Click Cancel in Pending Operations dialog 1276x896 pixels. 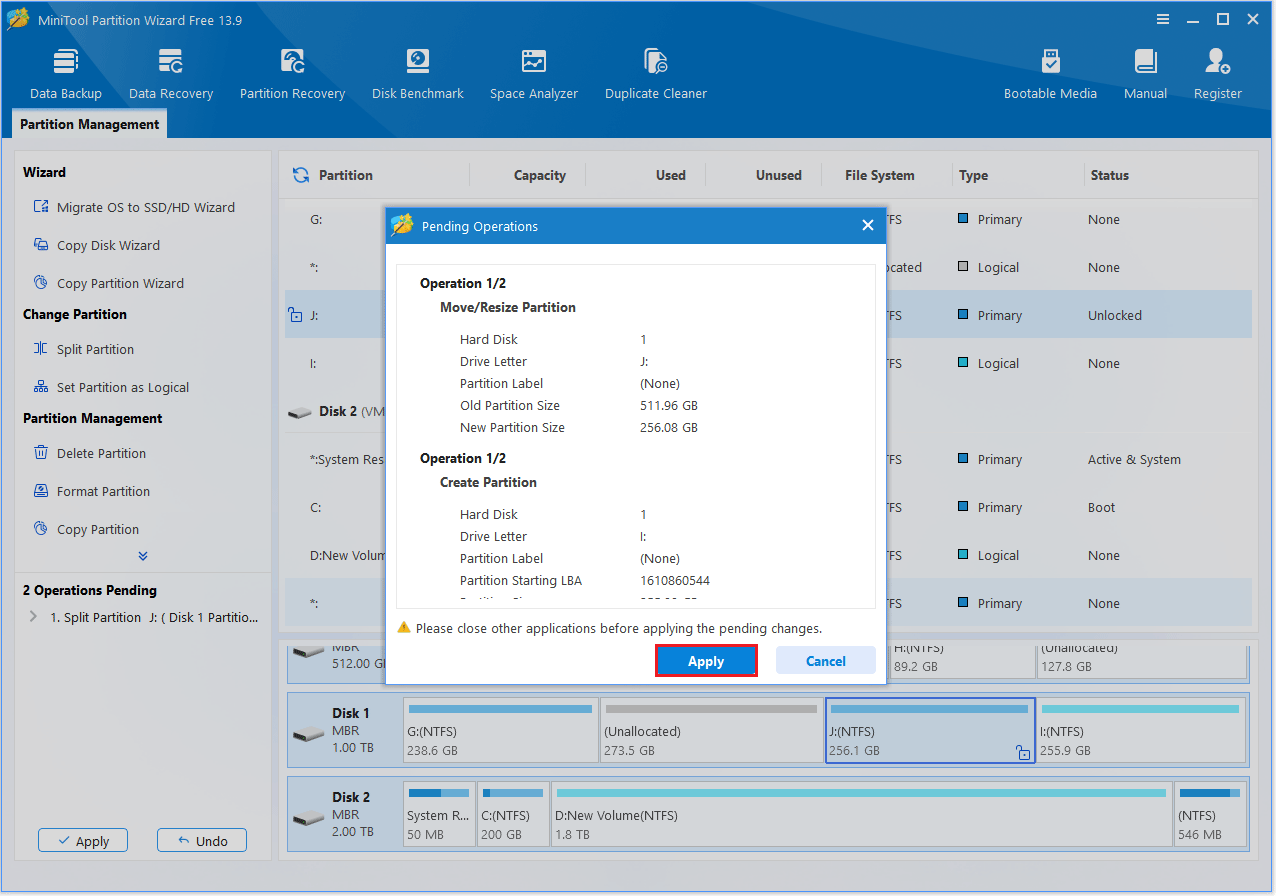pyautogui.click(x=826, y=661)
